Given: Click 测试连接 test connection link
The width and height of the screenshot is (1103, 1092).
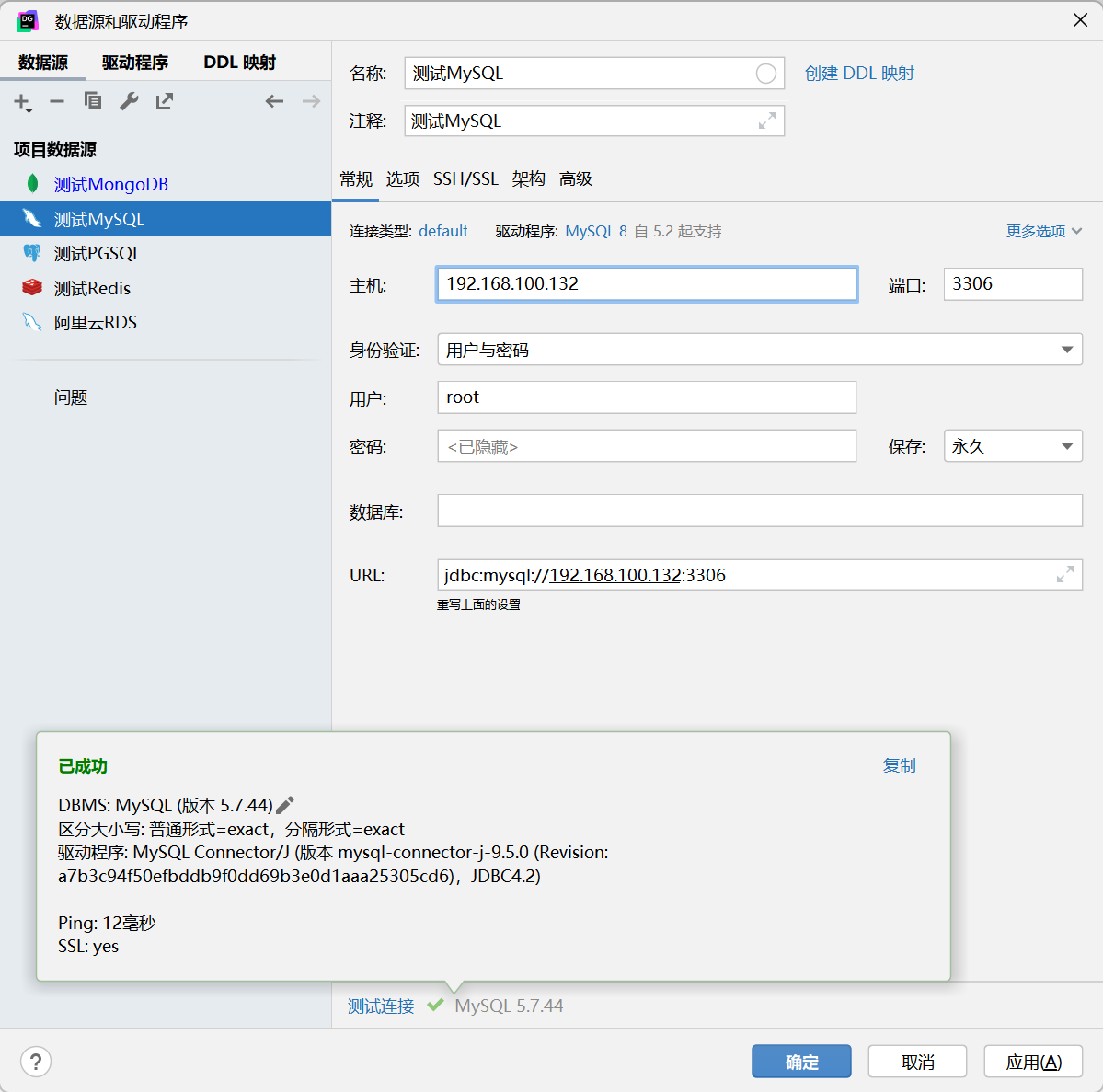Looking at the screenshot, I should pos(381,1006).
